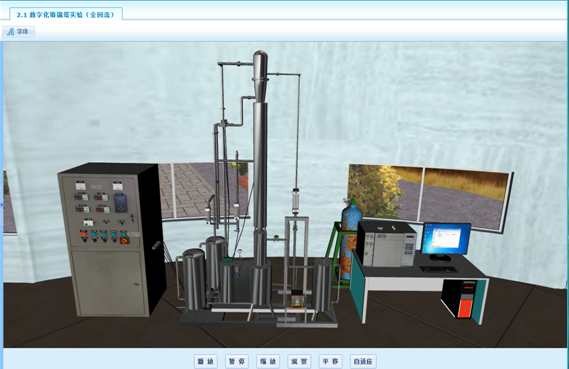Click the upper-left analog meter on cabinet

[80, 186]
